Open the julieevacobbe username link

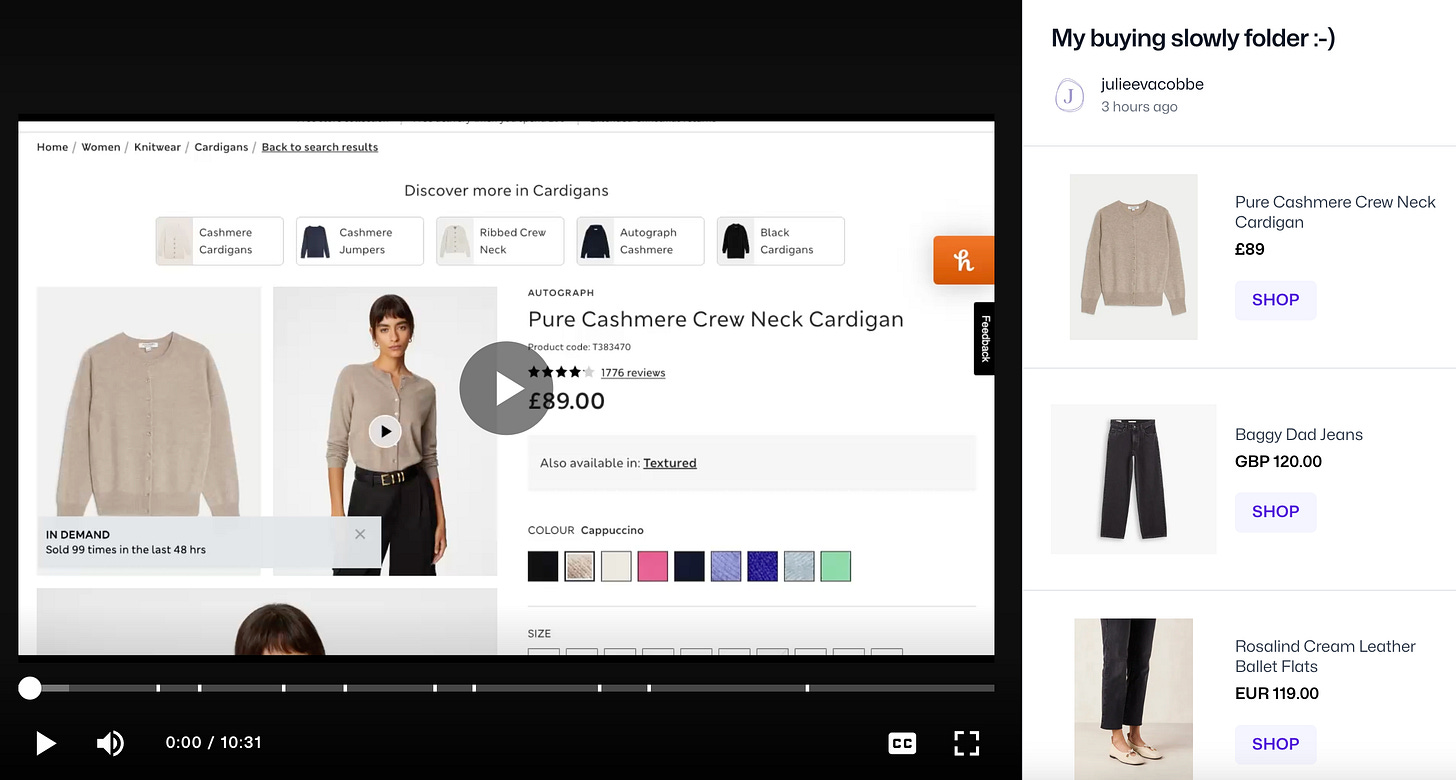coord(1152,84)
